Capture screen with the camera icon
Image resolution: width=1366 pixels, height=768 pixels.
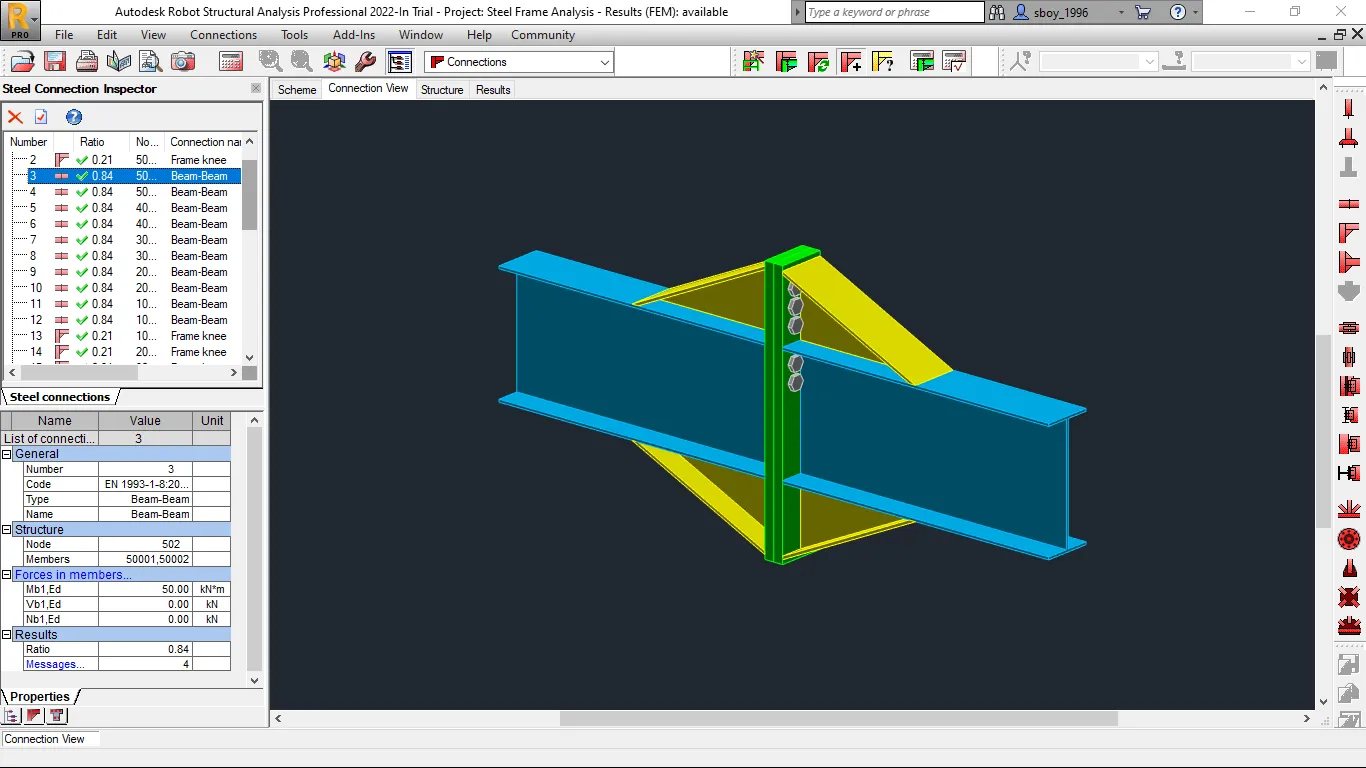pyautogui.click(x=183, y=62)
